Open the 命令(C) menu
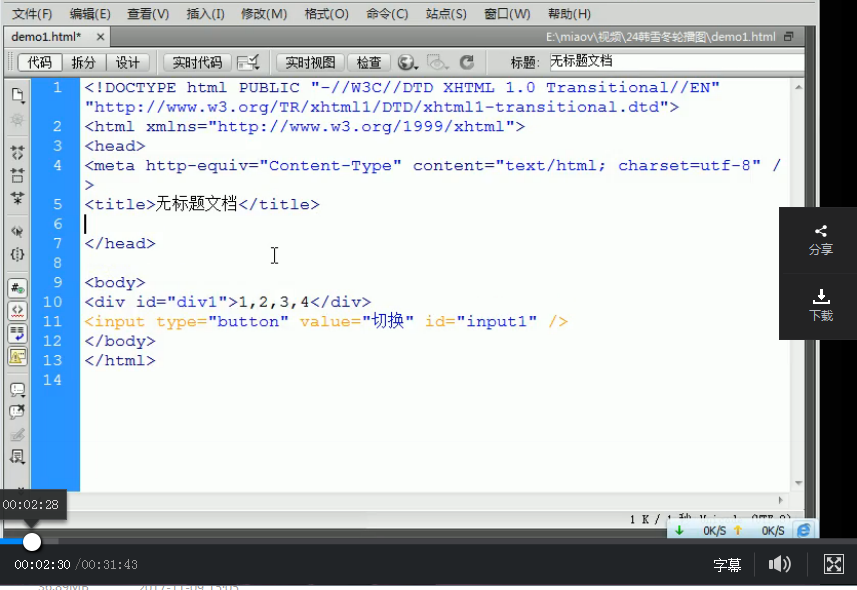 387,14
